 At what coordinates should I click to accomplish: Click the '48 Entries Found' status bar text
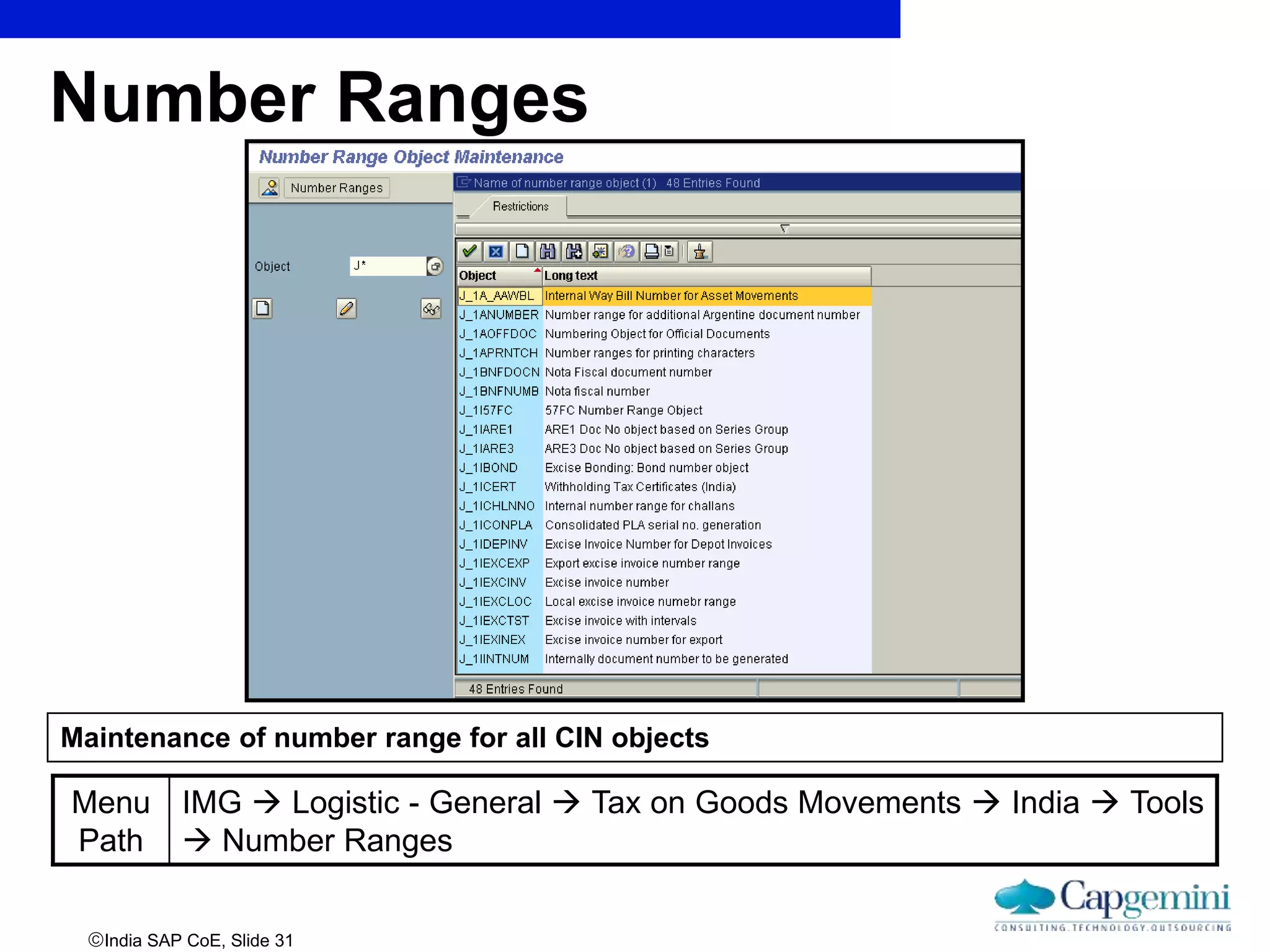(x=516, y=689)
